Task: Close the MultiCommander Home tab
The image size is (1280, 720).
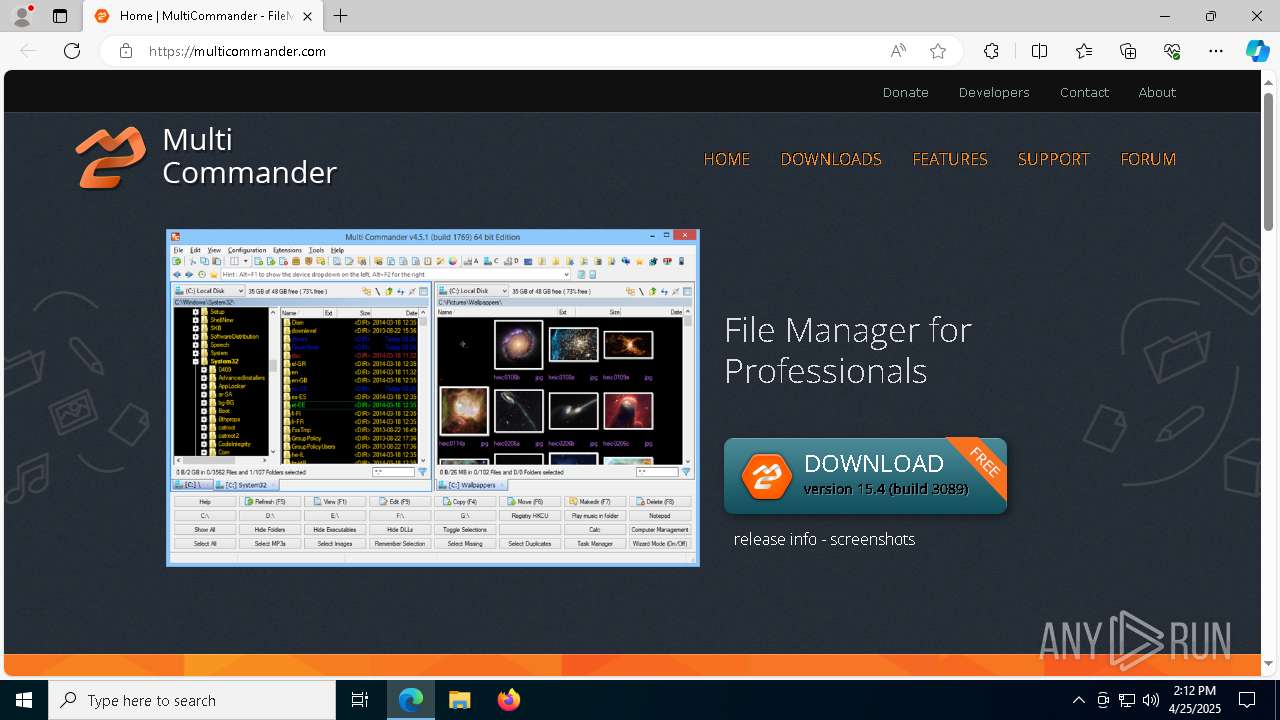Action: point(307,16)
